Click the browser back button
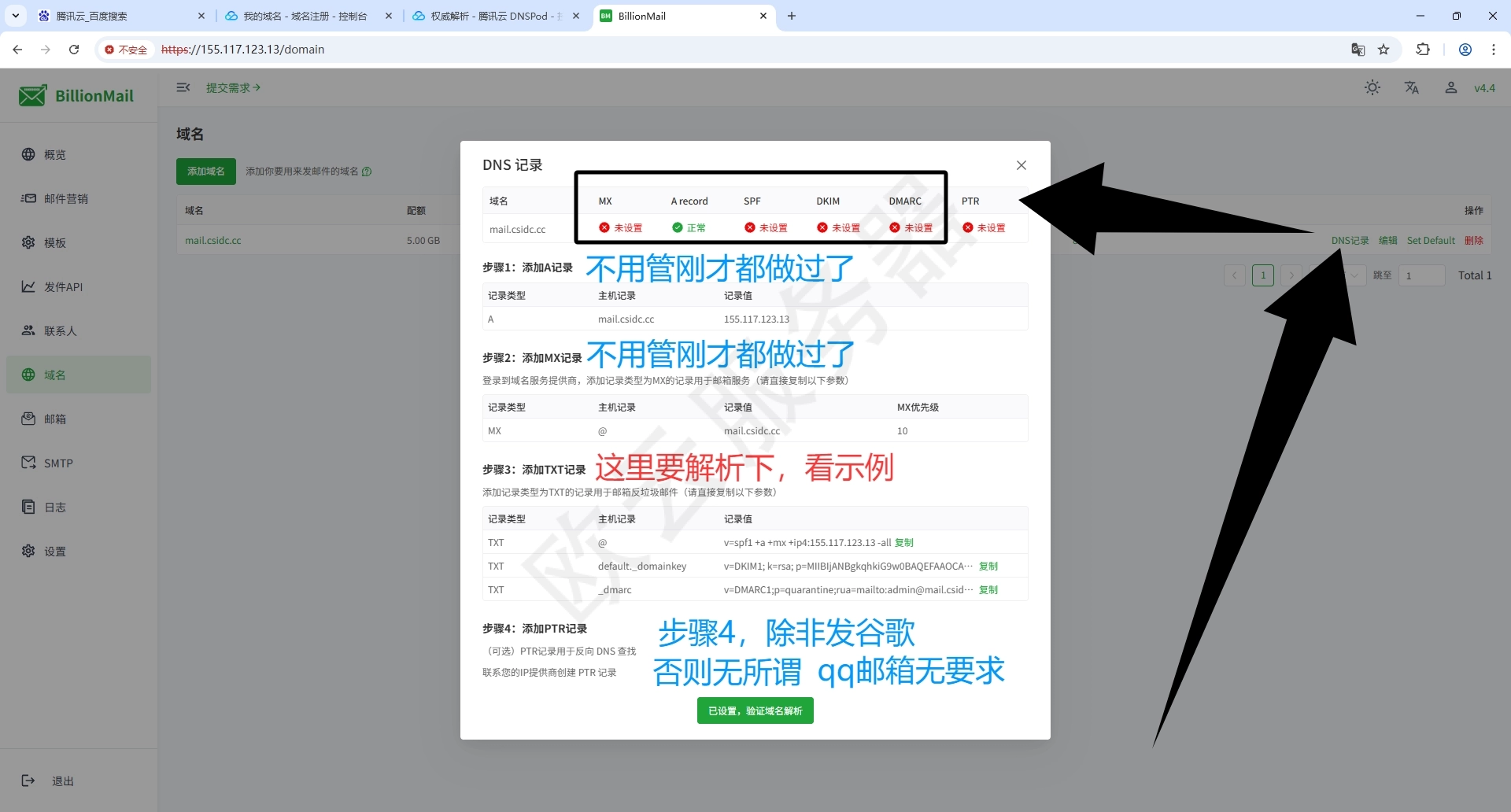The image size is (1511, 812). 17,50
